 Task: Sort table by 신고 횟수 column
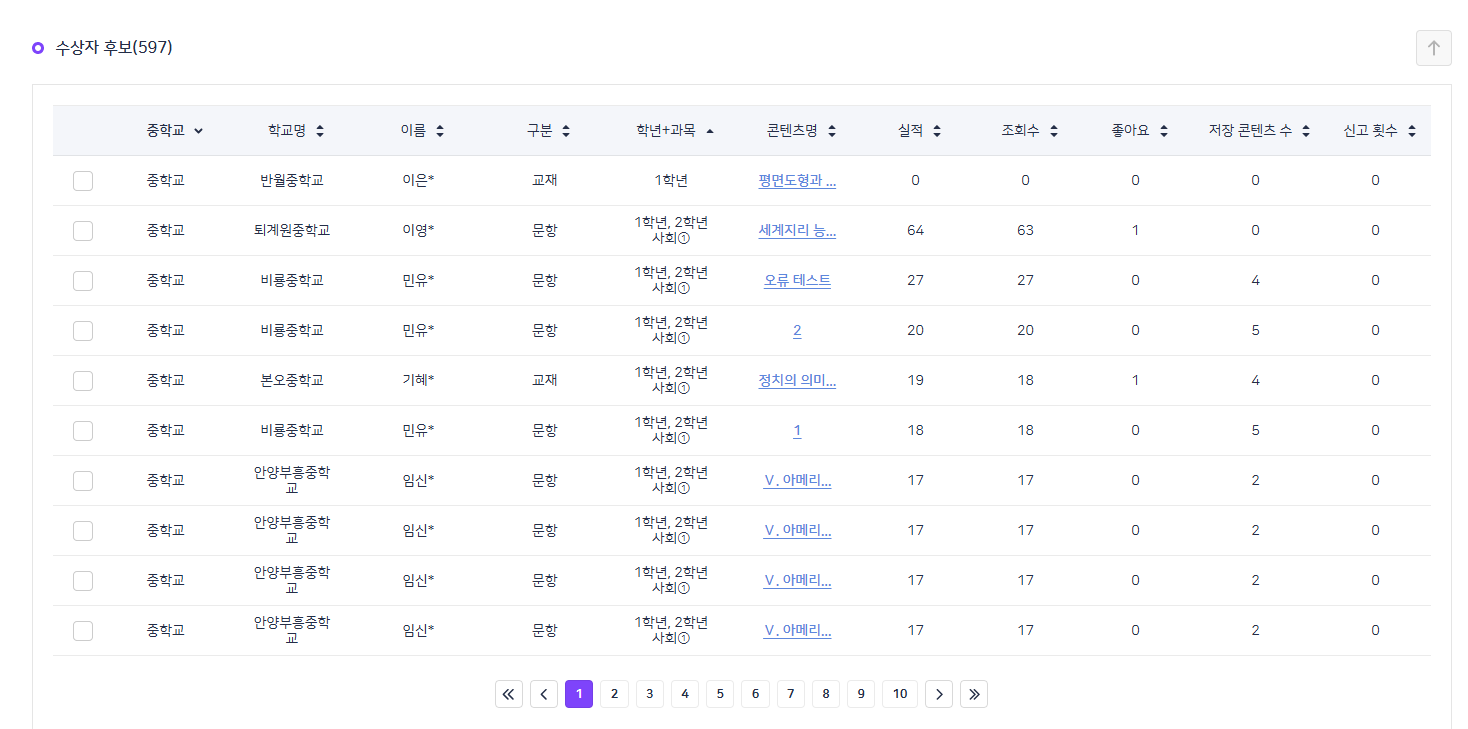tap(1411, 131)
